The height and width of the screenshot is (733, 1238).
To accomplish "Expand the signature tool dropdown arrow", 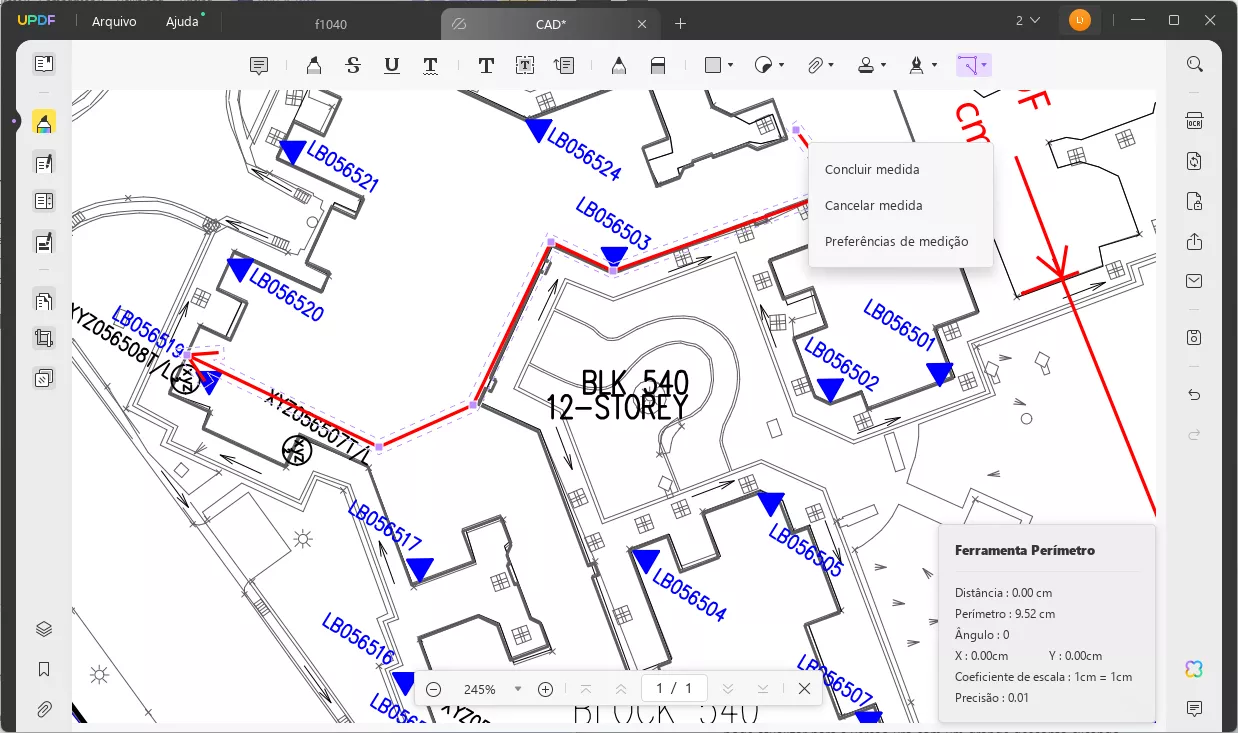I will (934, 66).
